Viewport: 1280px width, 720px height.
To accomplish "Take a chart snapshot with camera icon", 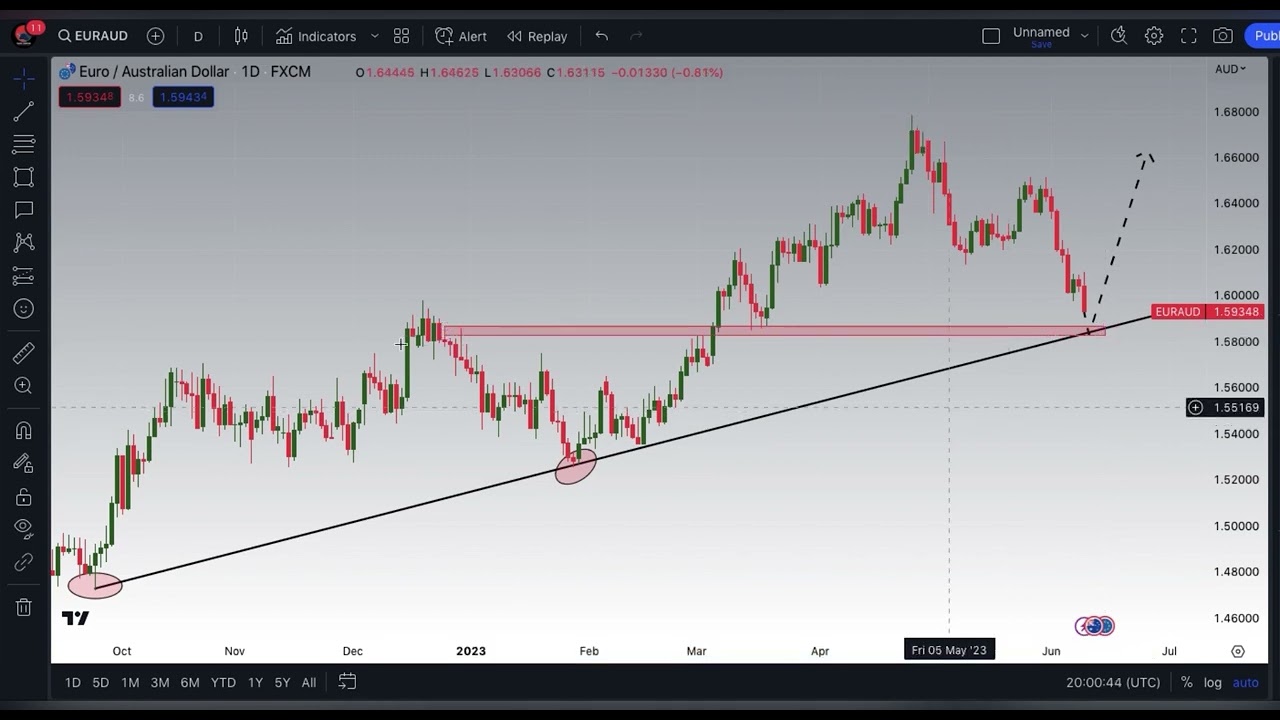I will 1223,36.
